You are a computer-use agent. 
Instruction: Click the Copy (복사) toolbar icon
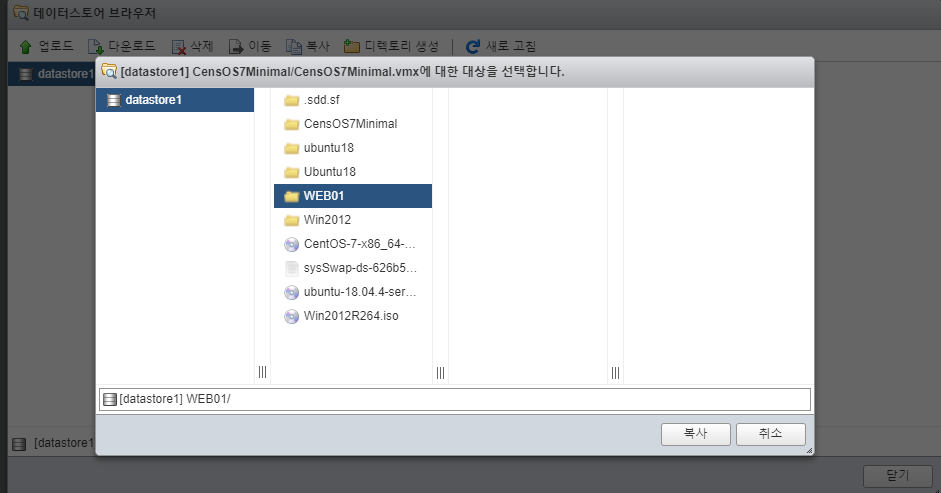(293, 46)
